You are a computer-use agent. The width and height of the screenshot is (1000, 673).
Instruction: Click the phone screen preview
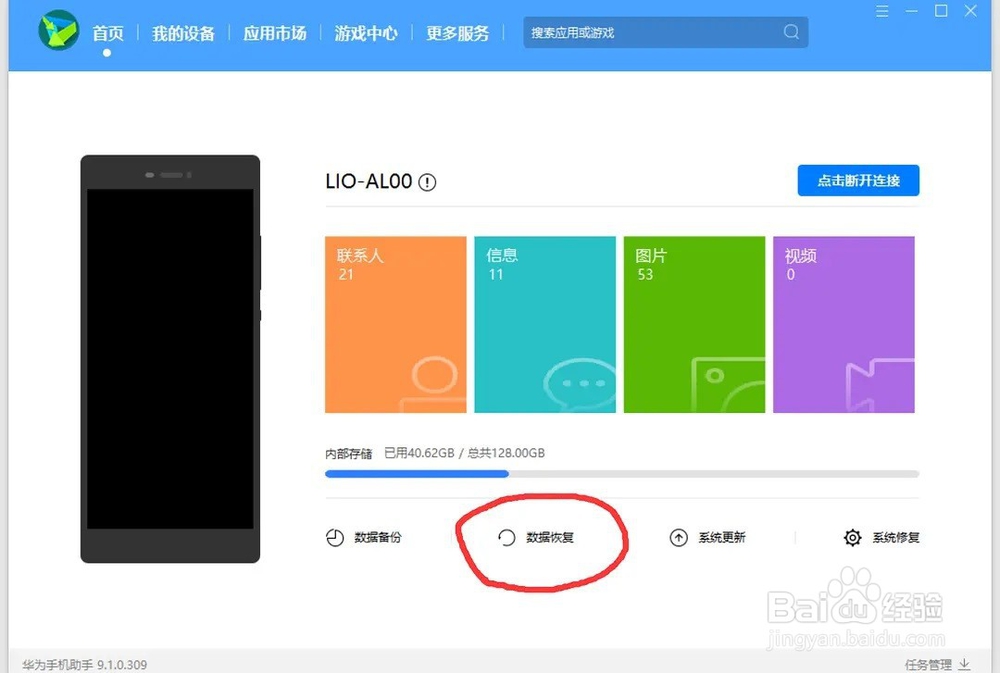click(170, 359)
